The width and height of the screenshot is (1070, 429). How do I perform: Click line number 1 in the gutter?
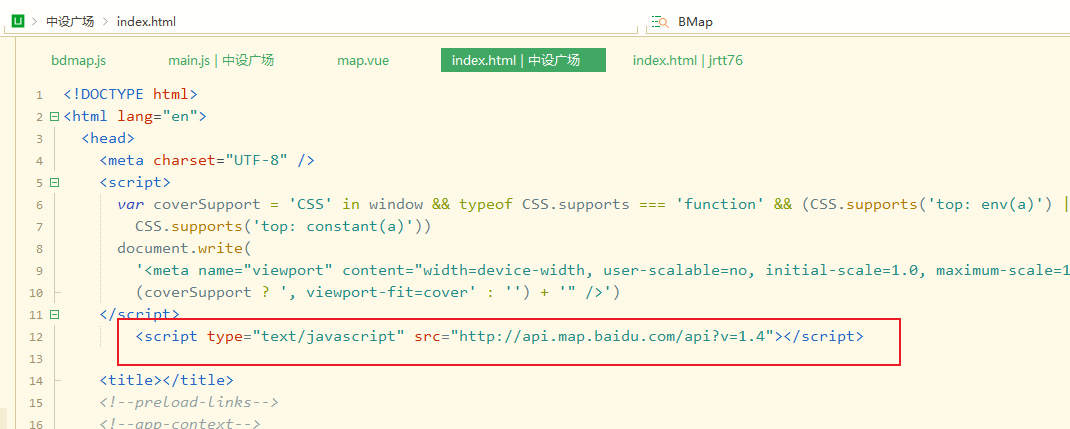[x=40, y=95]
